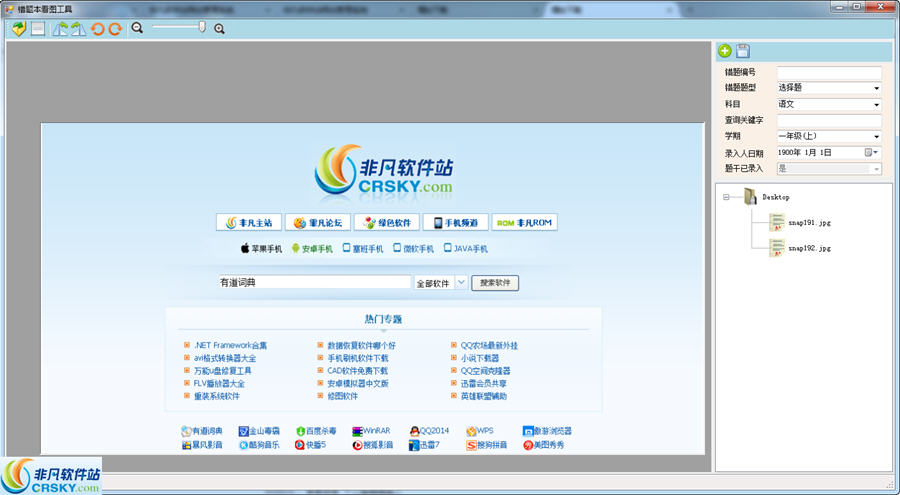900x495 pixels.
Task: Click the 错题编号 input field
Action: [x=829, y=72]
